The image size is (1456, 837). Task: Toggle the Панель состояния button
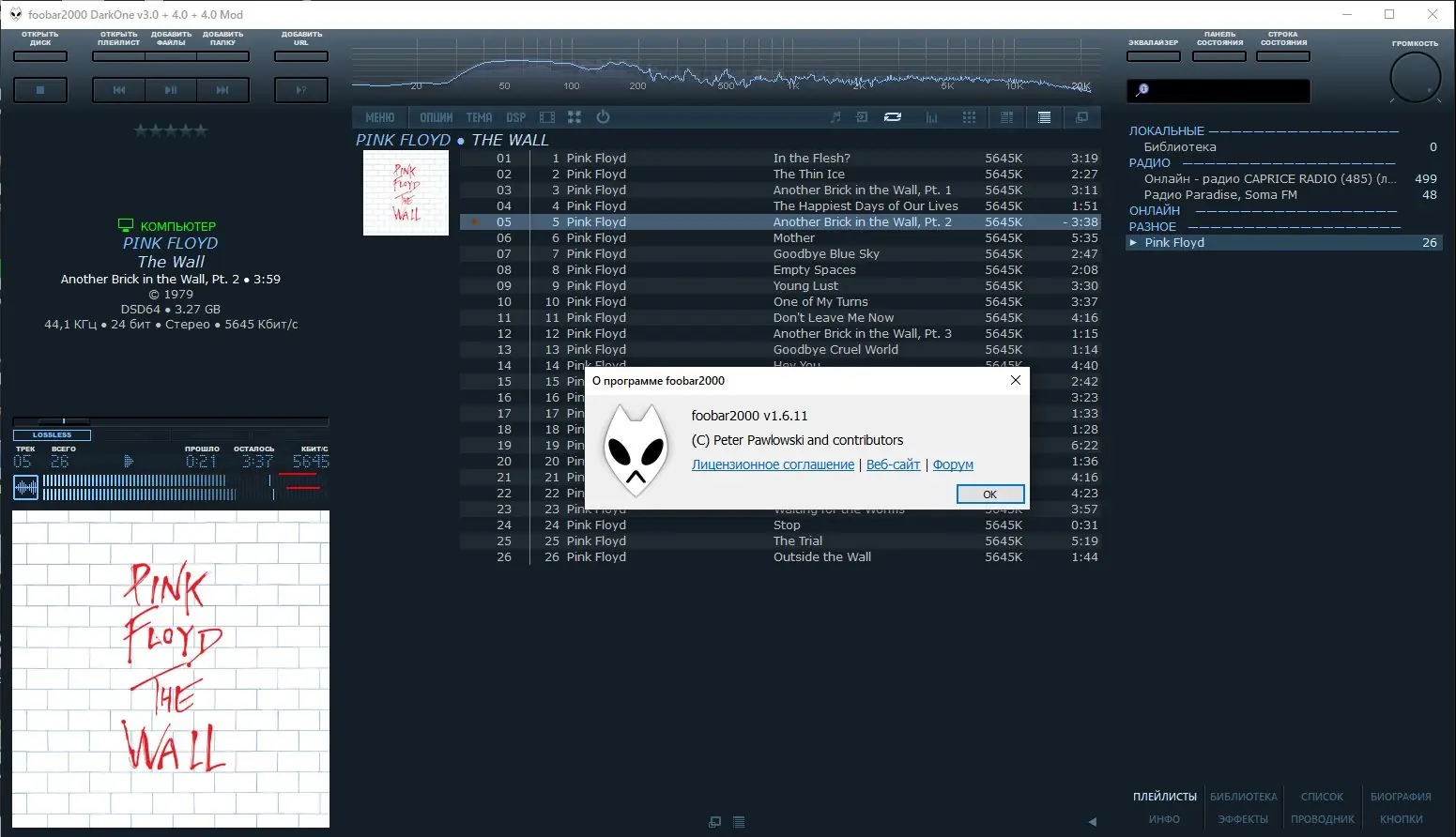coord(1219,56)
